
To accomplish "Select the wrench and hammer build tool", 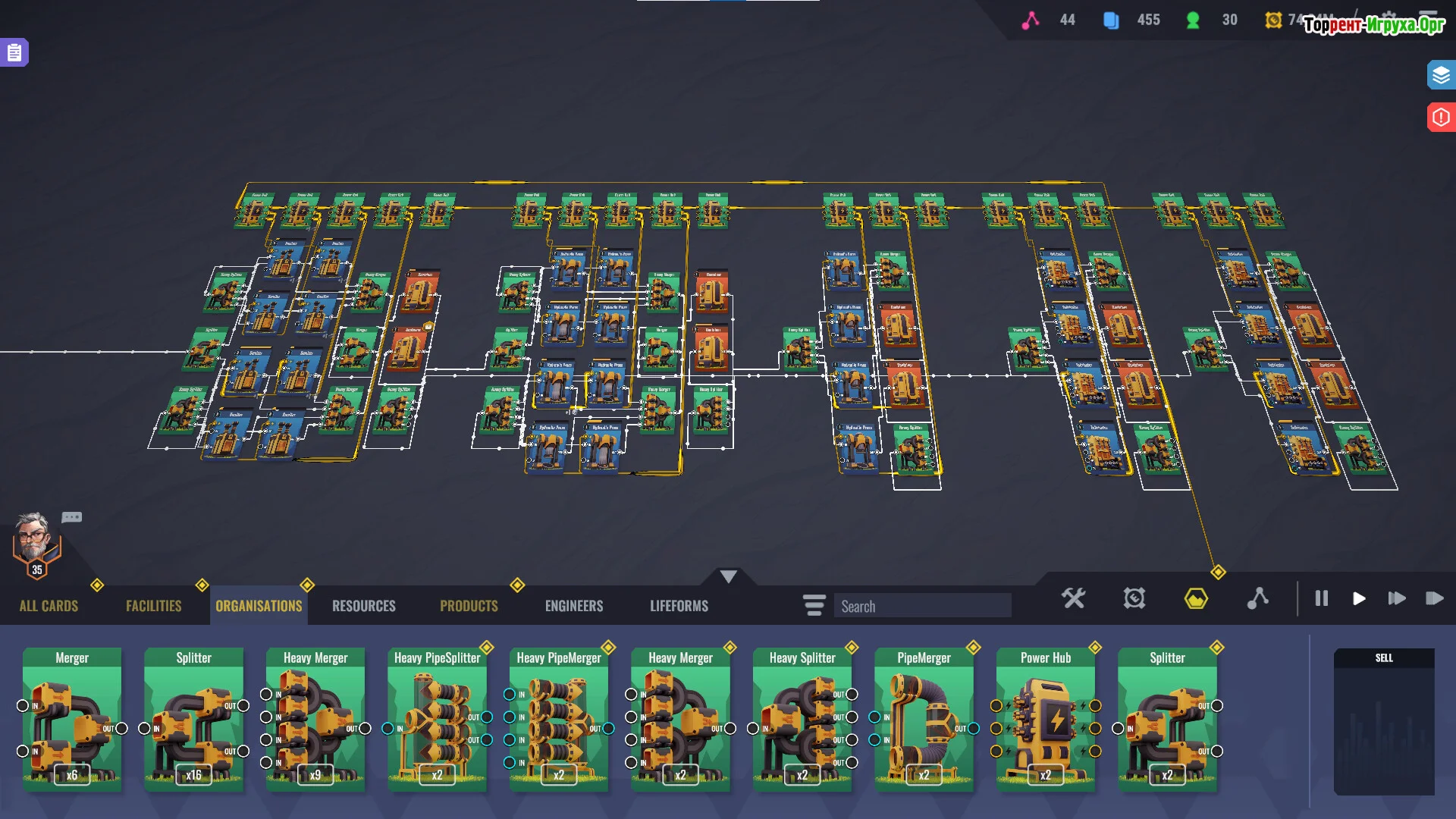I will point(1073,598).
